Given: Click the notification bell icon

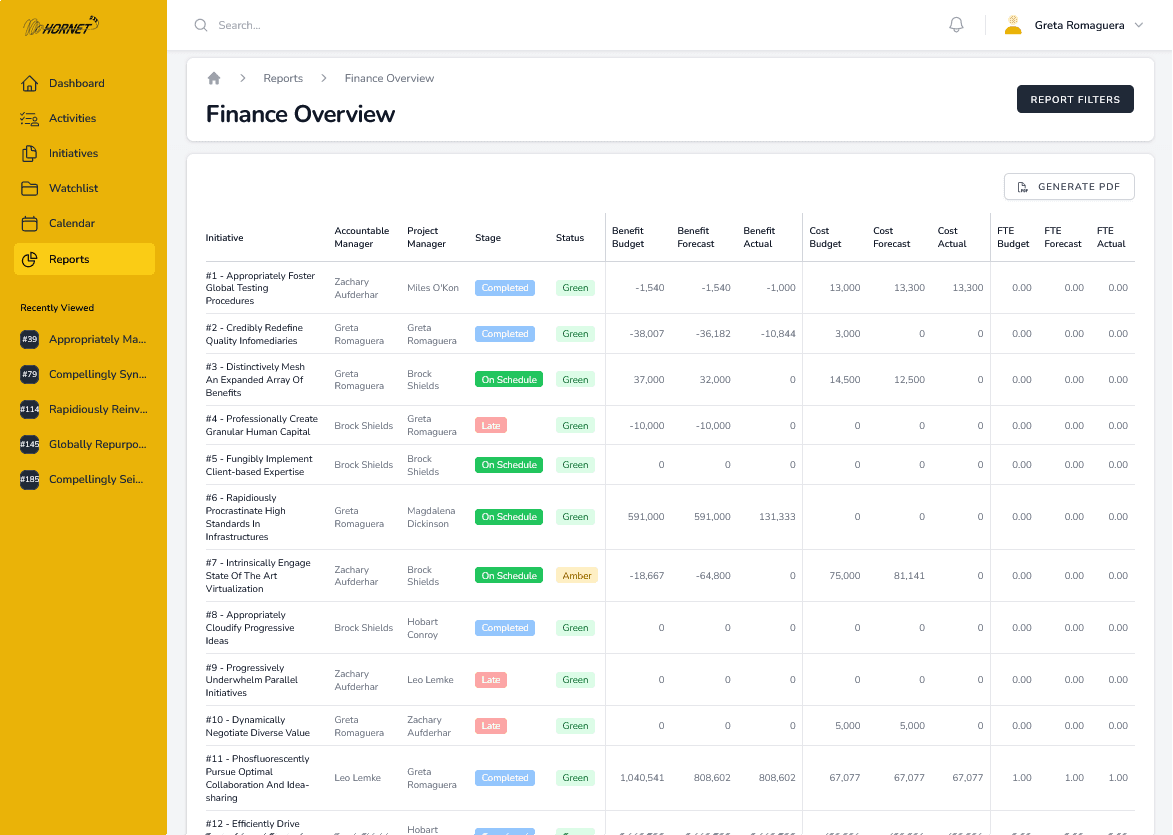Looking at the screenshot, I should click(x=956, y=25).
